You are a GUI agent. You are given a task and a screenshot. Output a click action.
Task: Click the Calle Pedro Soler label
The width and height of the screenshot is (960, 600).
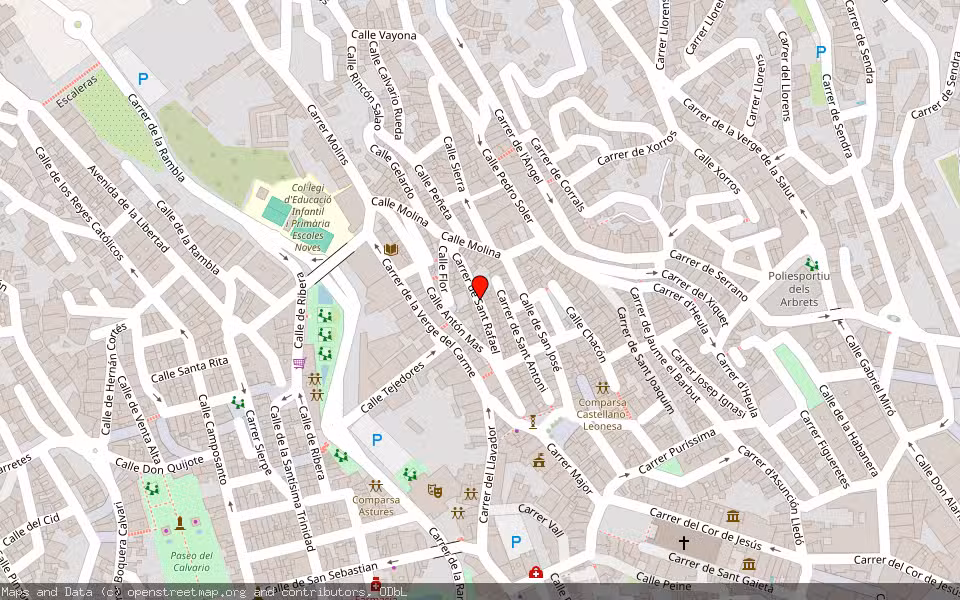pyautogui.click(x=508, y=185)
